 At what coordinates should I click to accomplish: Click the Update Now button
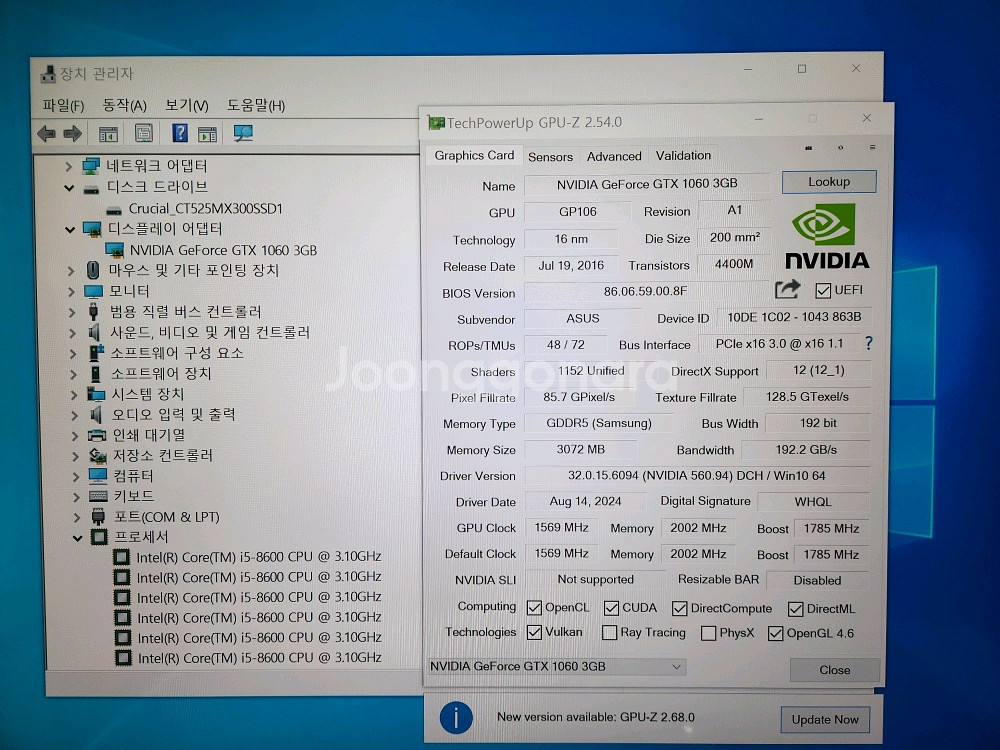(x=825, y=719)
